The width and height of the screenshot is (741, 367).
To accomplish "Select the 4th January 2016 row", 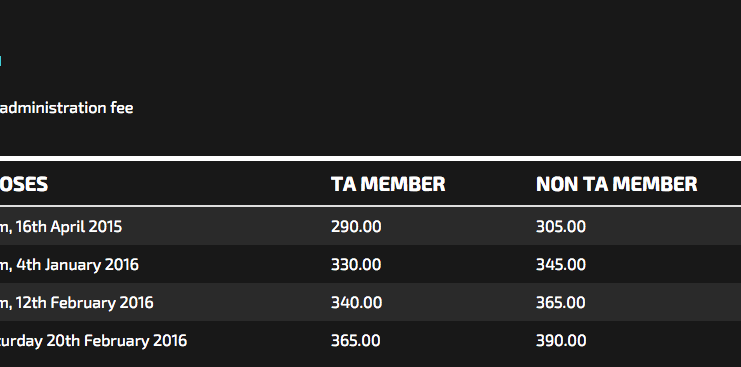I will [x=370, y=264].
